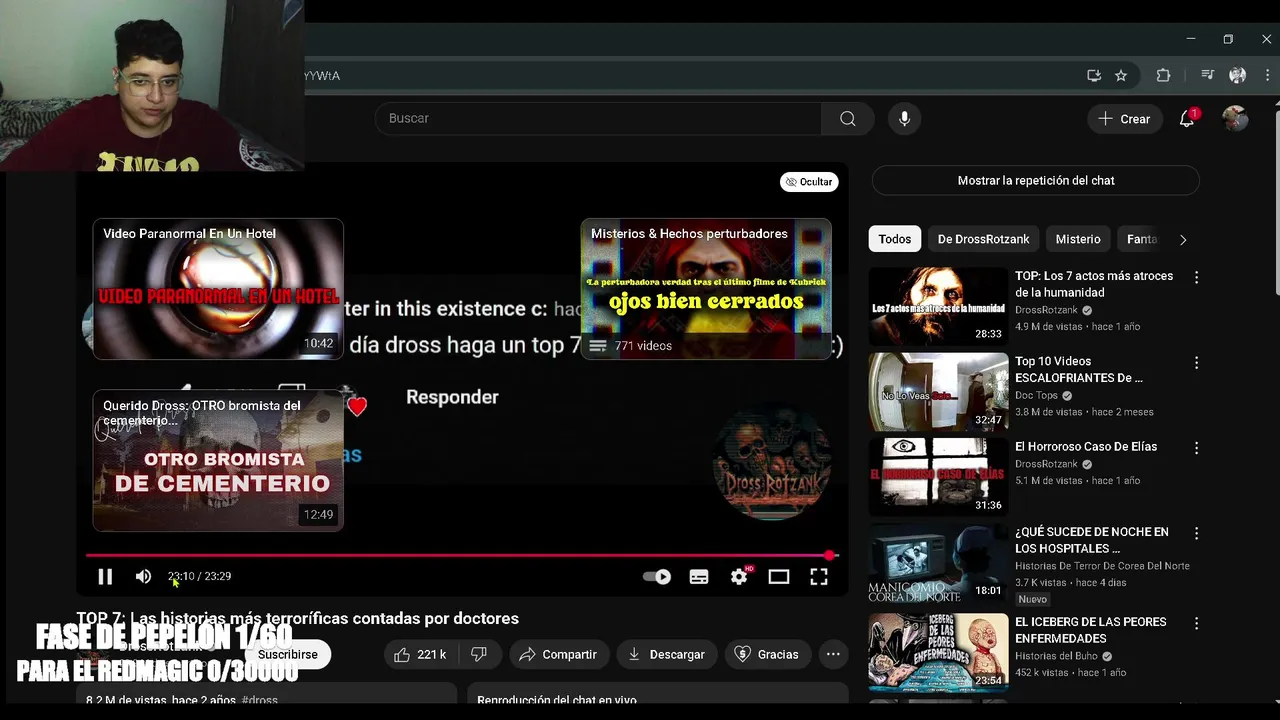
Task: Click the #dross hashtag
Action: pyautogui.click(x=259, y=700)
